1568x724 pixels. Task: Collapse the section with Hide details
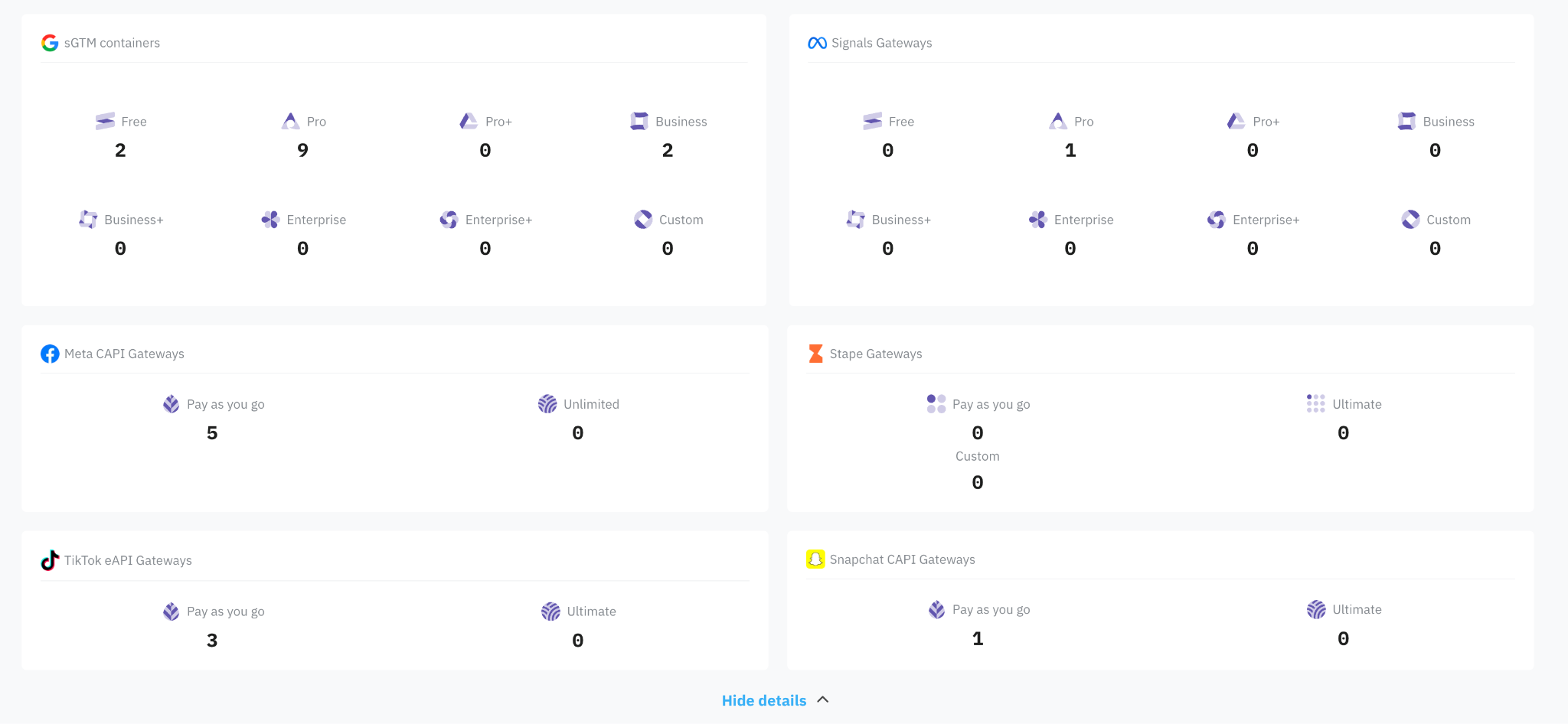[x=764, y=700]
